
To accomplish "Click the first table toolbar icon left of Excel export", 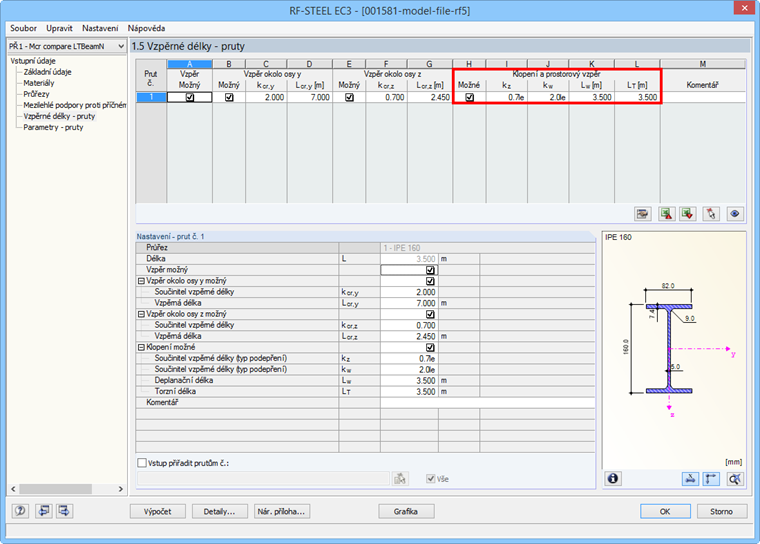I will [x=643, y=214].
